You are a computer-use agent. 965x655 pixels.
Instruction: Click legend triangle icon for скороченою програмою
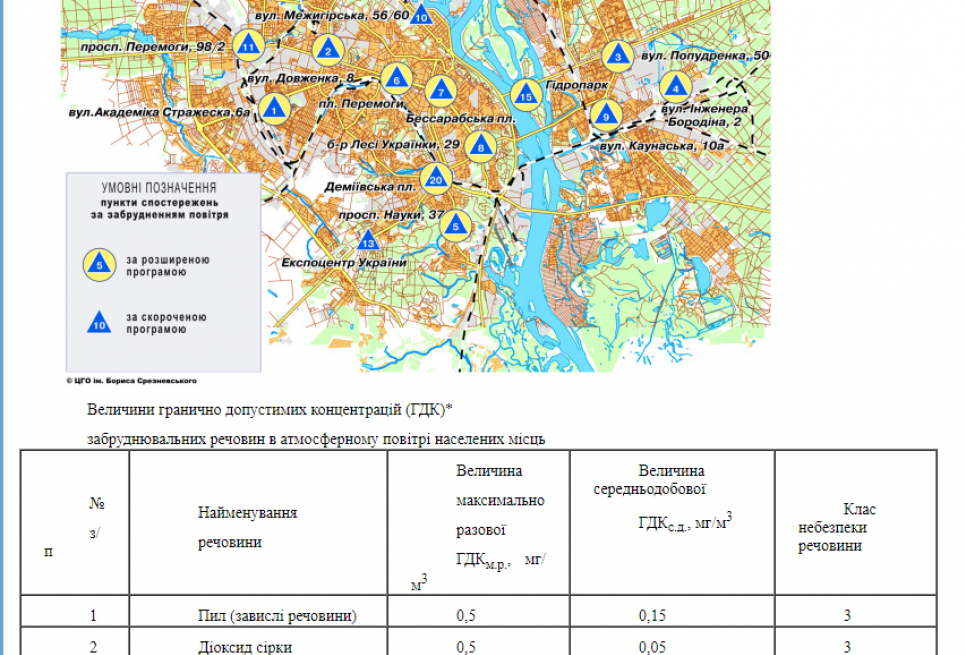click(x=98, y=322)
